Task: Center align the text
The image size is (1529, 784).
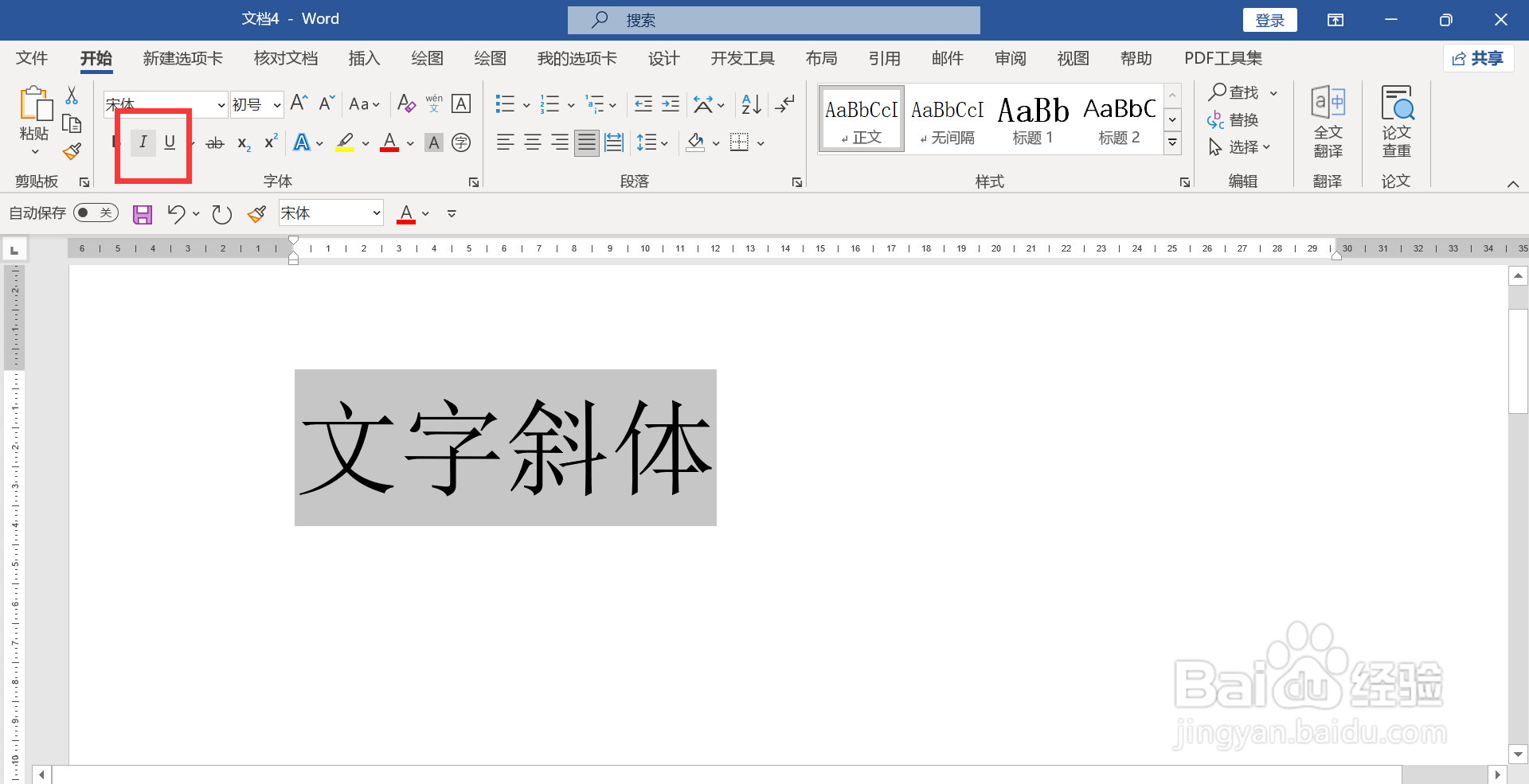Action: click(533, 142)
